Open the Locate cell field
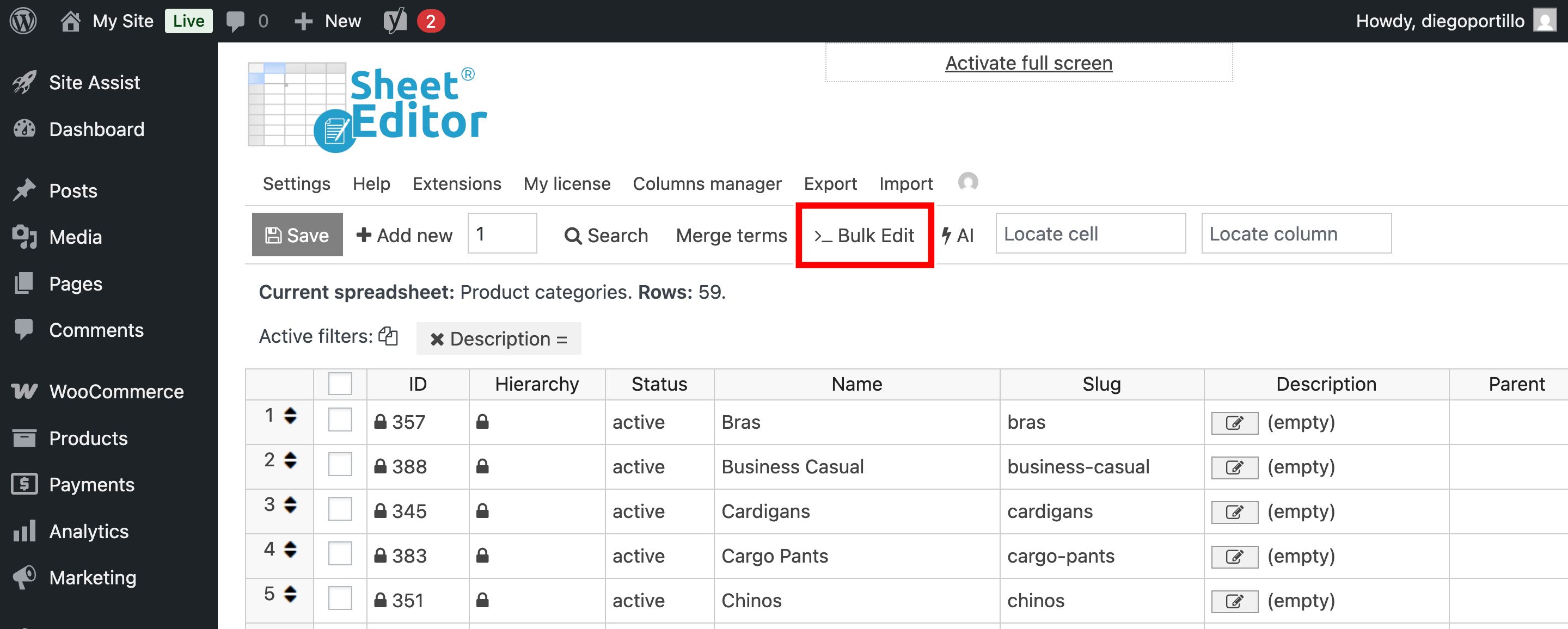The width and height of the screenshot is (1568, 629). tap(1089, 233)
